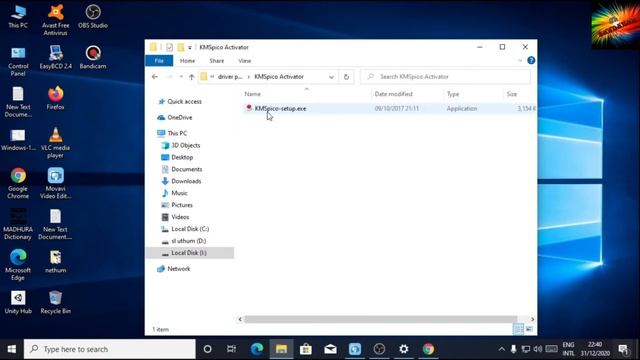Click the horizontal scrollbar in file list
The image size is (640, 360).
click(380, 319)
